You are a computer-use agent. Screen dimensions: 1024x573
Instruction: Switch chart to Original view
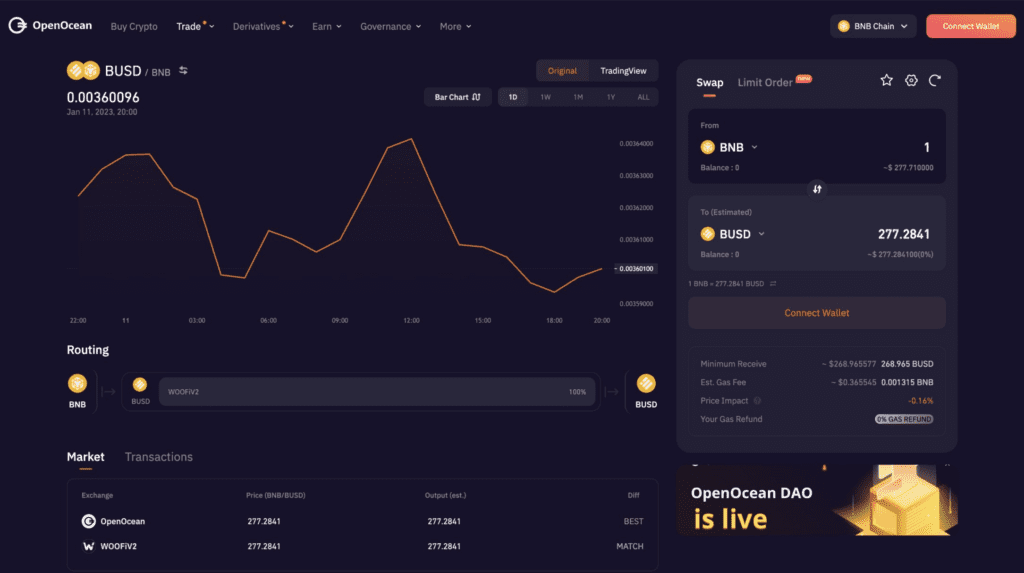click(562, 71)
